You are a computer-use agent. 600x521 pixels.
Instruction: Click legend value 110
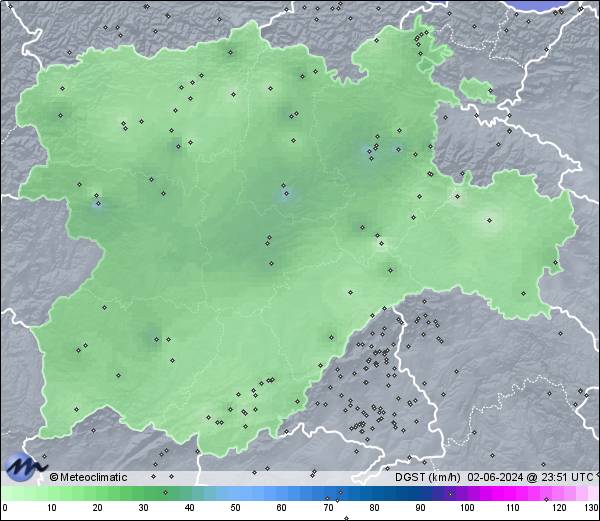click(x=513, y=508)
